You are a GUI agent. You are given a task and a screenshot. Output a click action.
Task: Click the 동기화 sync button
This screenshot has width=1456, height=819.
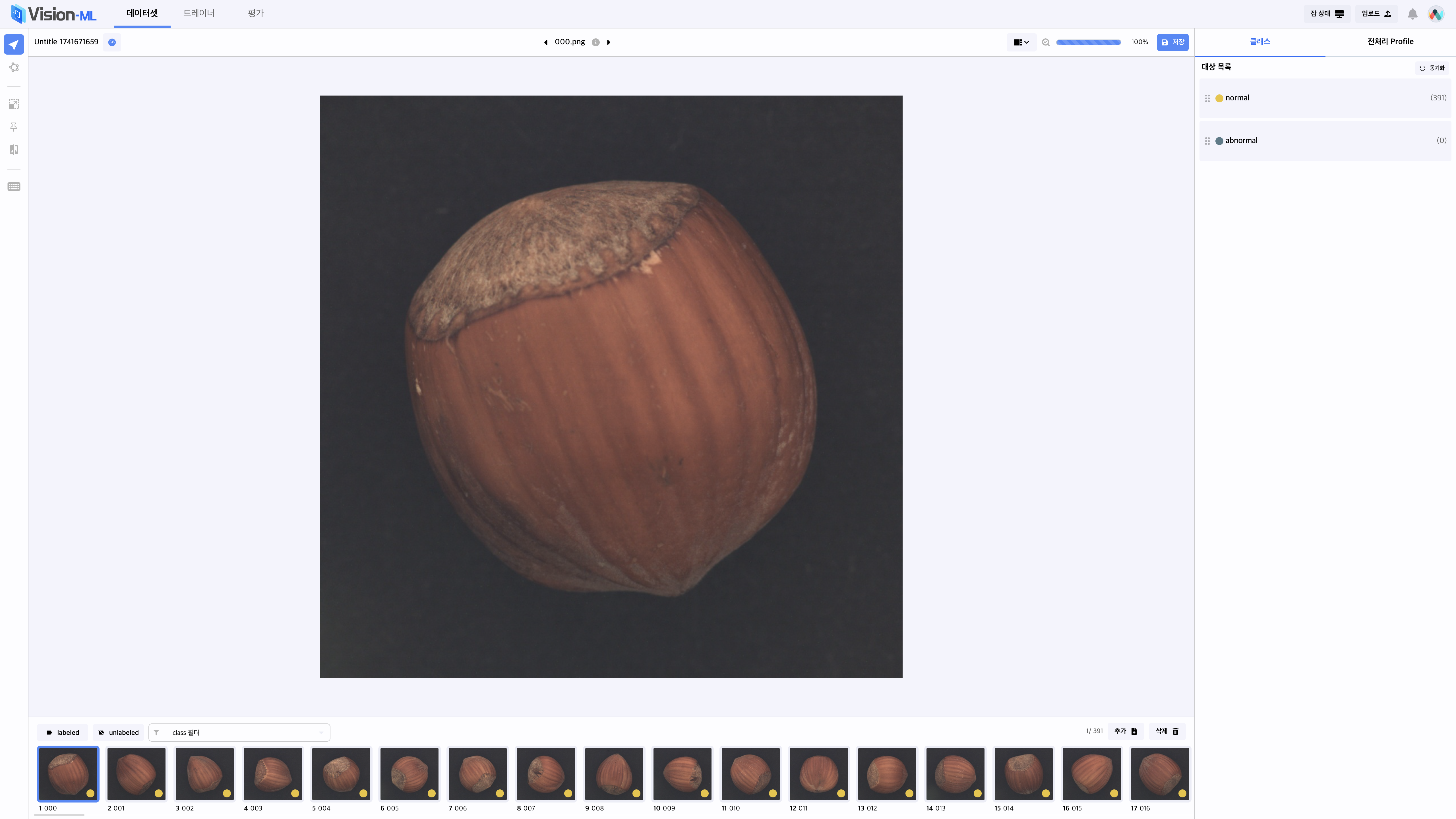(1432, 68)
